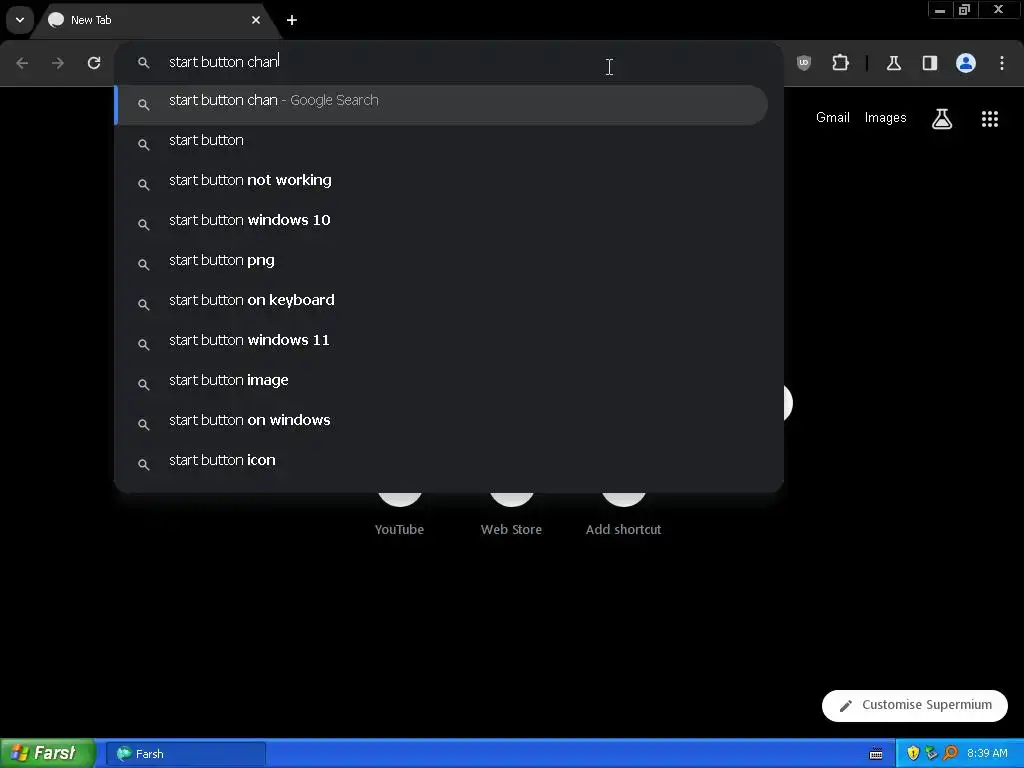Click the Customise Supermium button

point(914,705)
